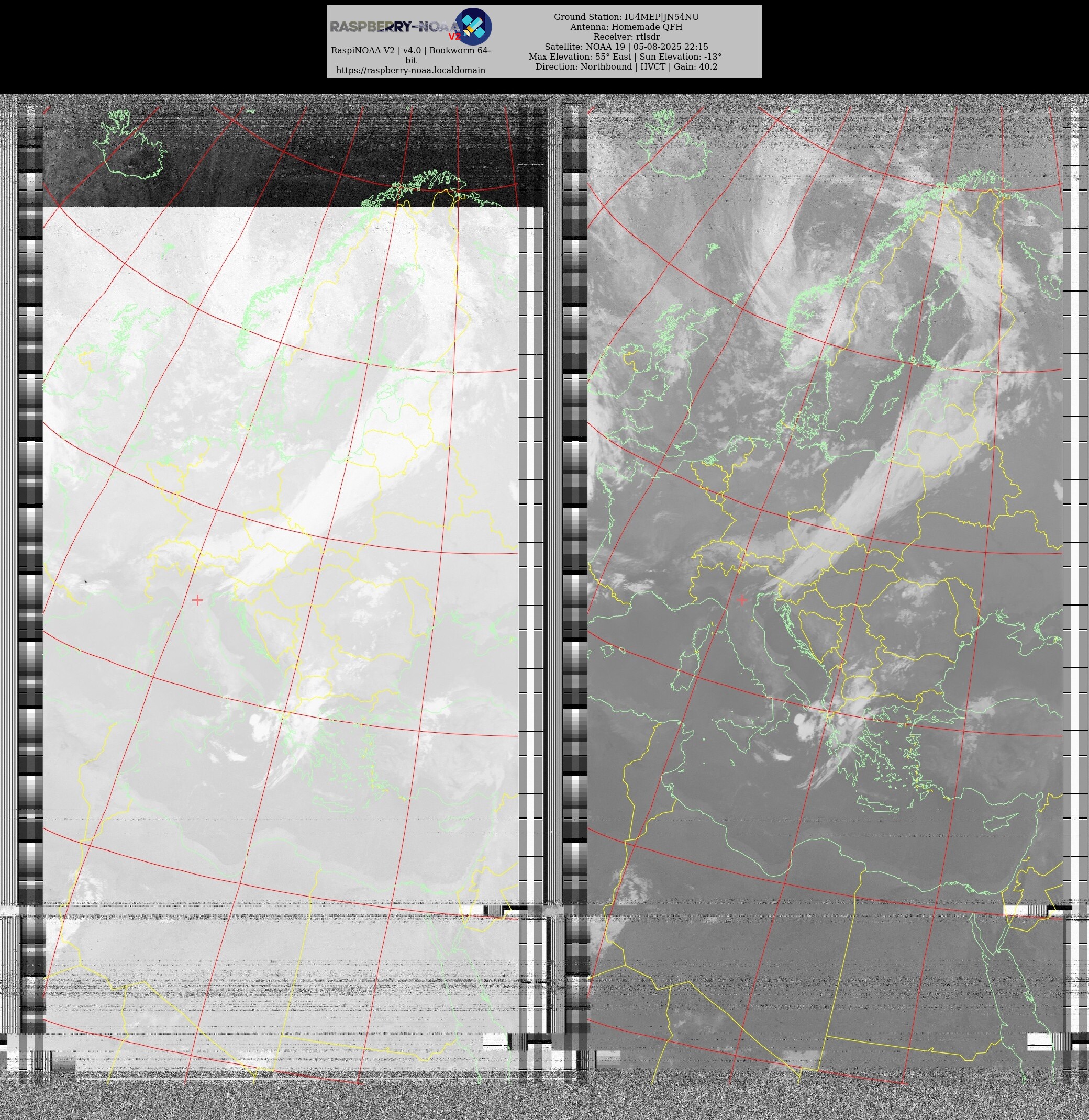Select the 'Receiver: rtlsdr' line
Viewport: 1089px width, 1120px height.
pyautogui.click(x=626, y=37)
